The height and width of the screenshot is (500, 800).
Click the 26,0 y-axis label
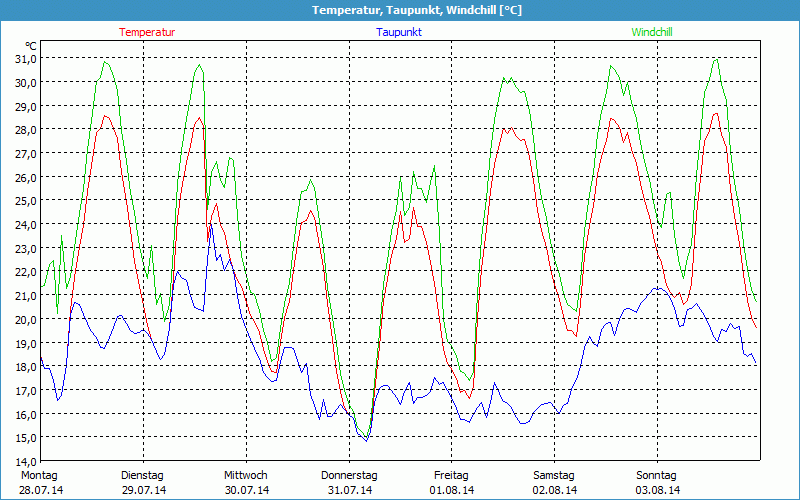tap(26, 177)
